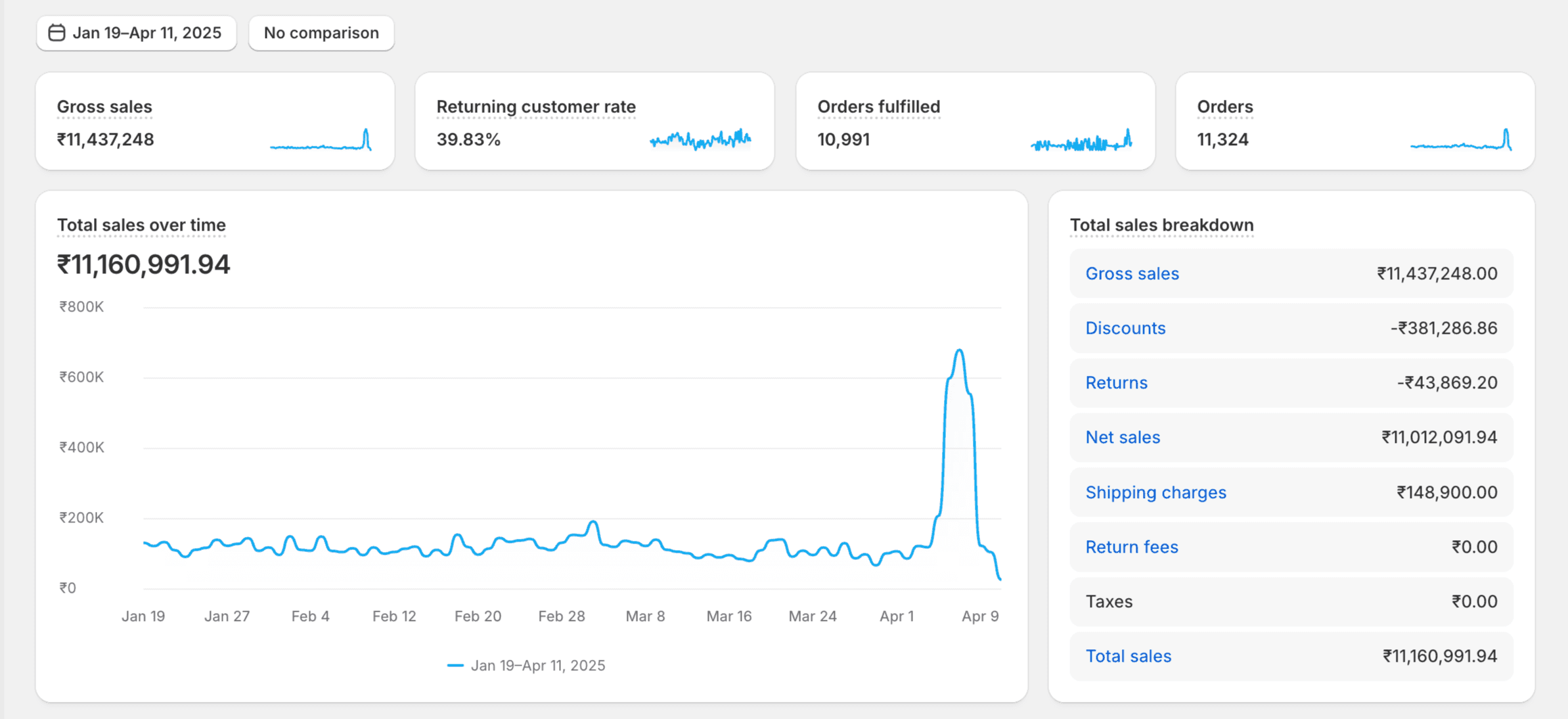Open the Total sales over time report
The width and height of the screenshot is (1568, 719).
point(141,225)
